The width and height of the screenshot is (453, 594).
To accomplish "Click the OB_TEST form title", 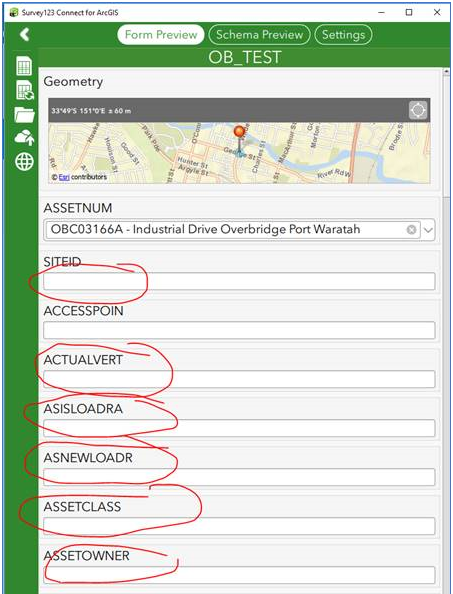I will pyautogui.click(x=244, y=57).
